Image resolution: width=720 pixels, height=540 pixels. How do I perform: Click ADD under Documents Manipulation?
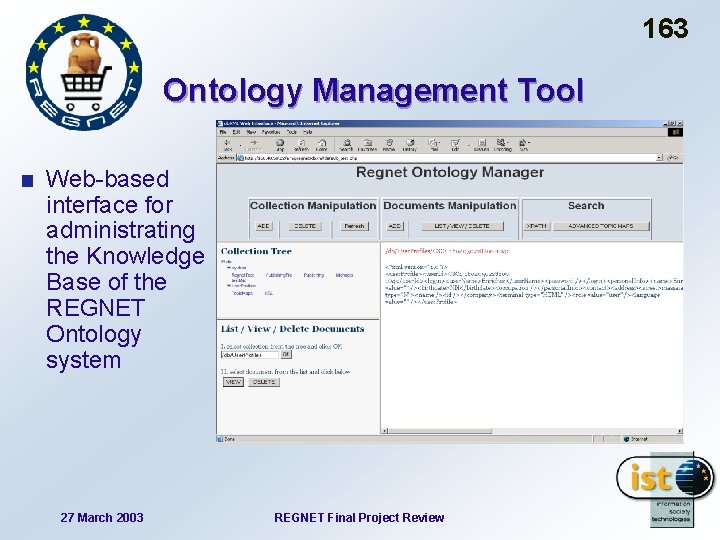click(x=394, y=226)
